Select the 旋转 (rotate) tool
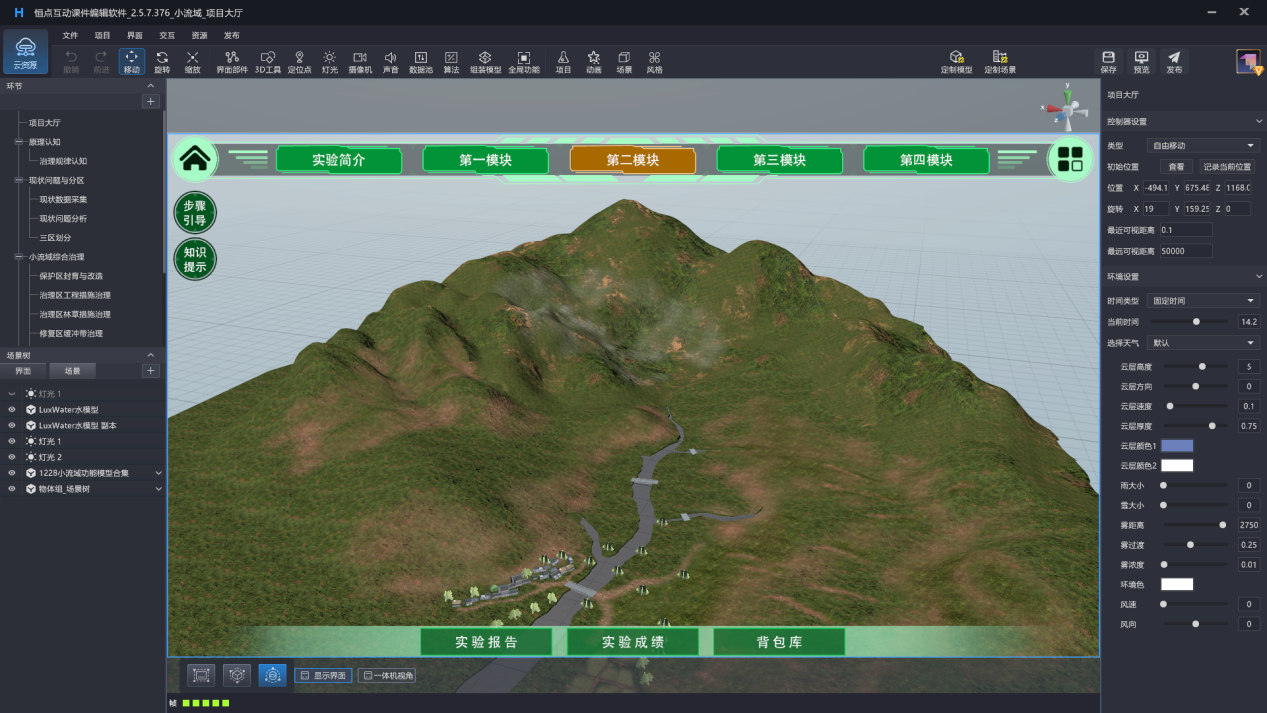This screenshot has width=1267, height=713. (x=162, y=62)
